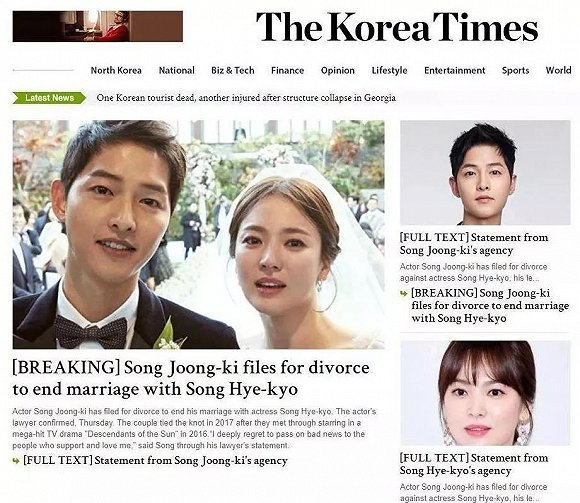Click the large wedding photo thumbnail

pyautogui.click(x=199, y=234)
